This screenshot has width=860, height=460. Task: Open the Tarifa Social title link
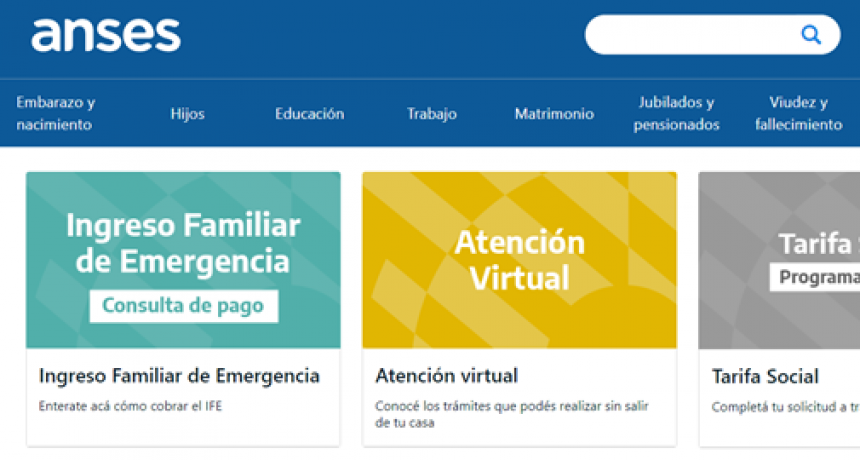(765, 377)
